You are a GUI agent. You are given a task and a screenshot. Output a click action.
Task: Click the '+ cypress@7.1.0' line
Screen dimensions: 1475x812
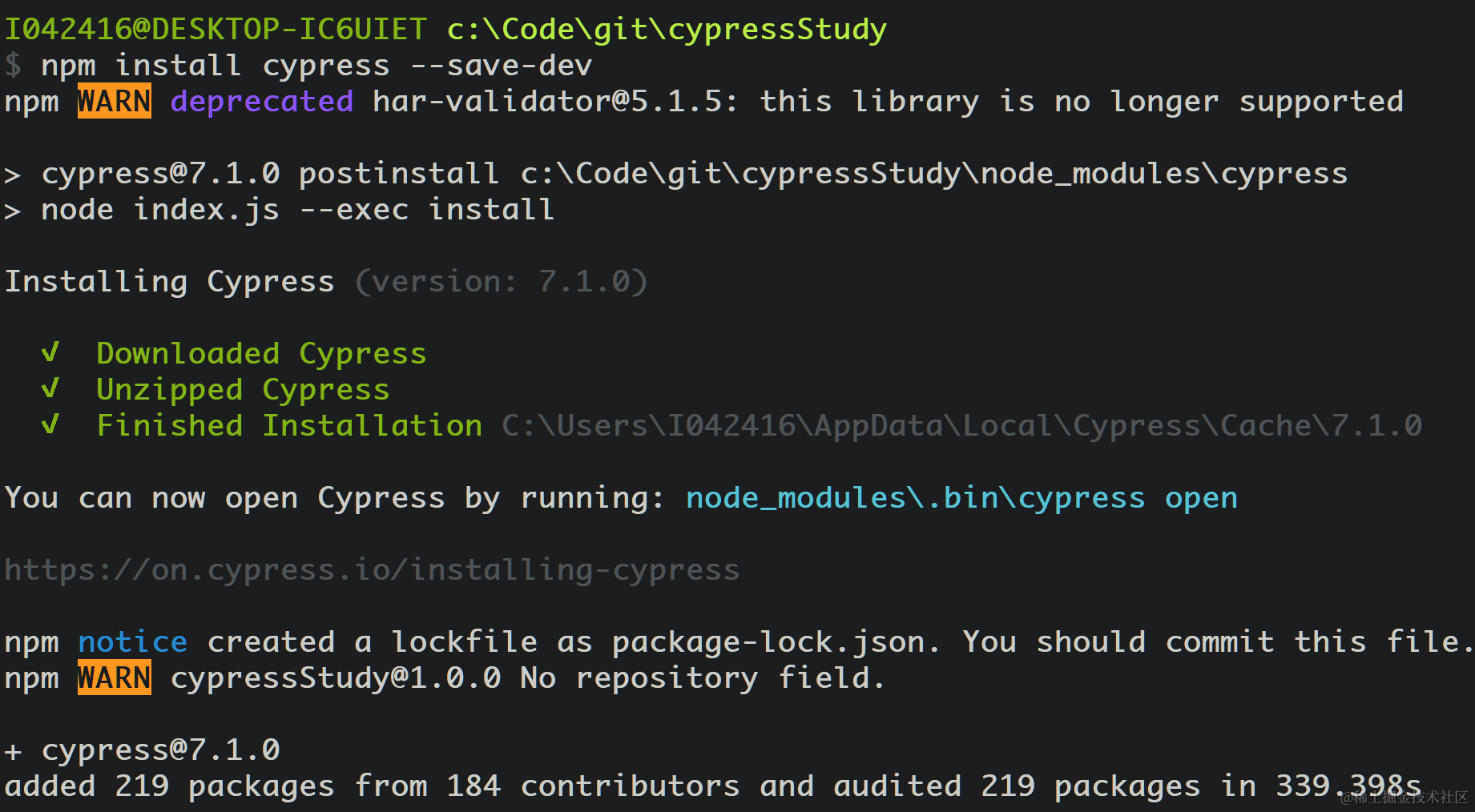[143, 750]
